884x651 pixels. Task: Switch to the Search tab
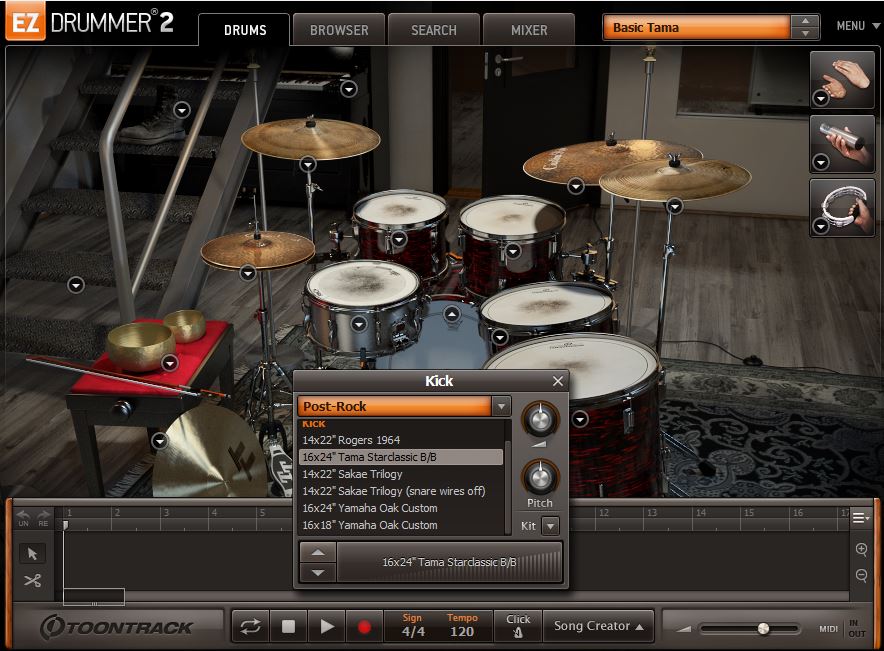(434, 30)
